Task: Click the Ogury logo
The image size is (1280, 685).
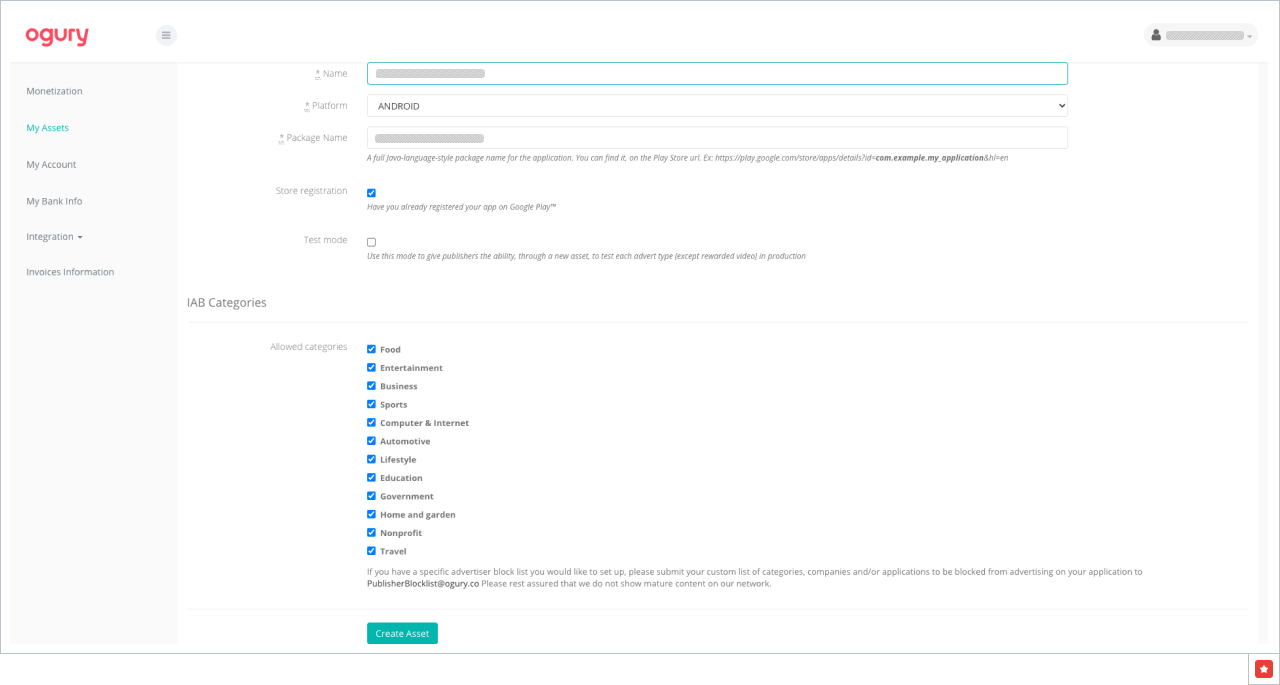Action: (57, 36)
